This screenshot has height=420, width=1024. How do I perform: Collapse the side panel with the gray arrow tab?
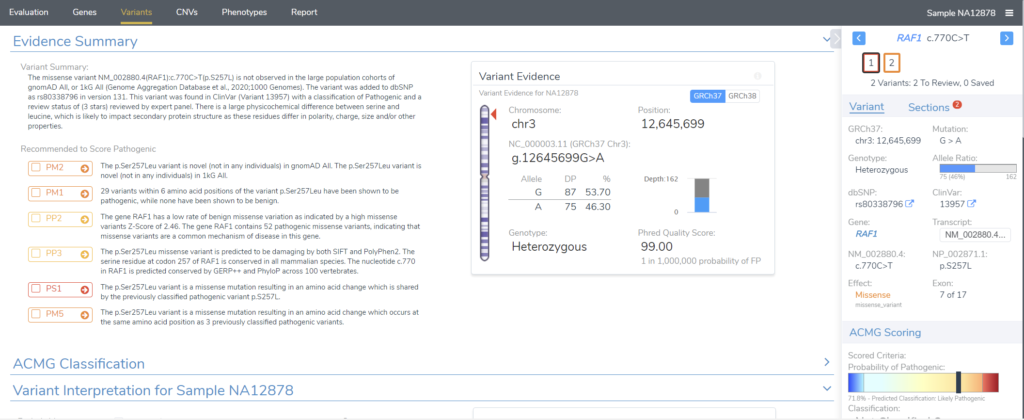[x=835, y=39]
